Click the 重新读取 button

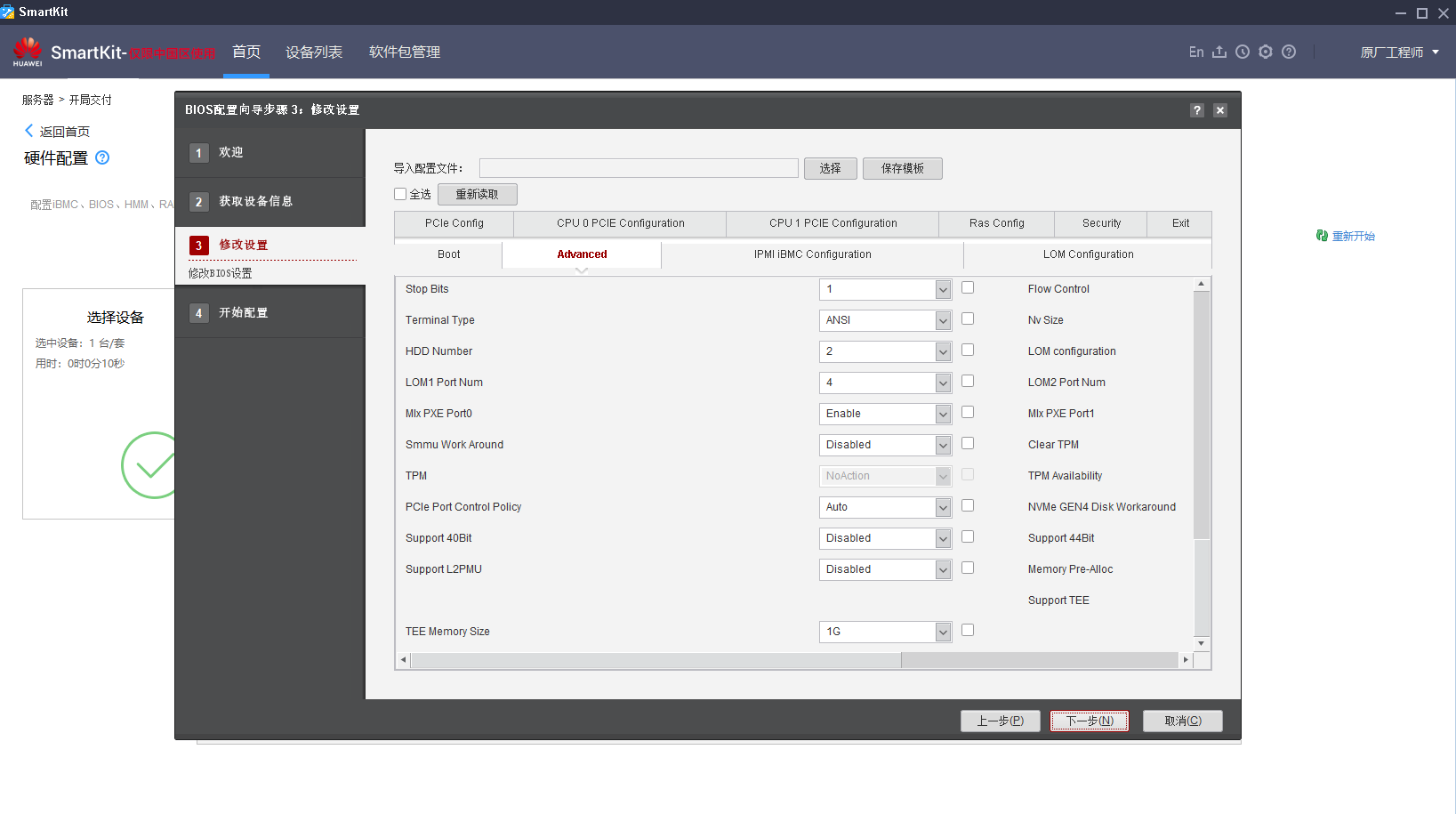478,194
